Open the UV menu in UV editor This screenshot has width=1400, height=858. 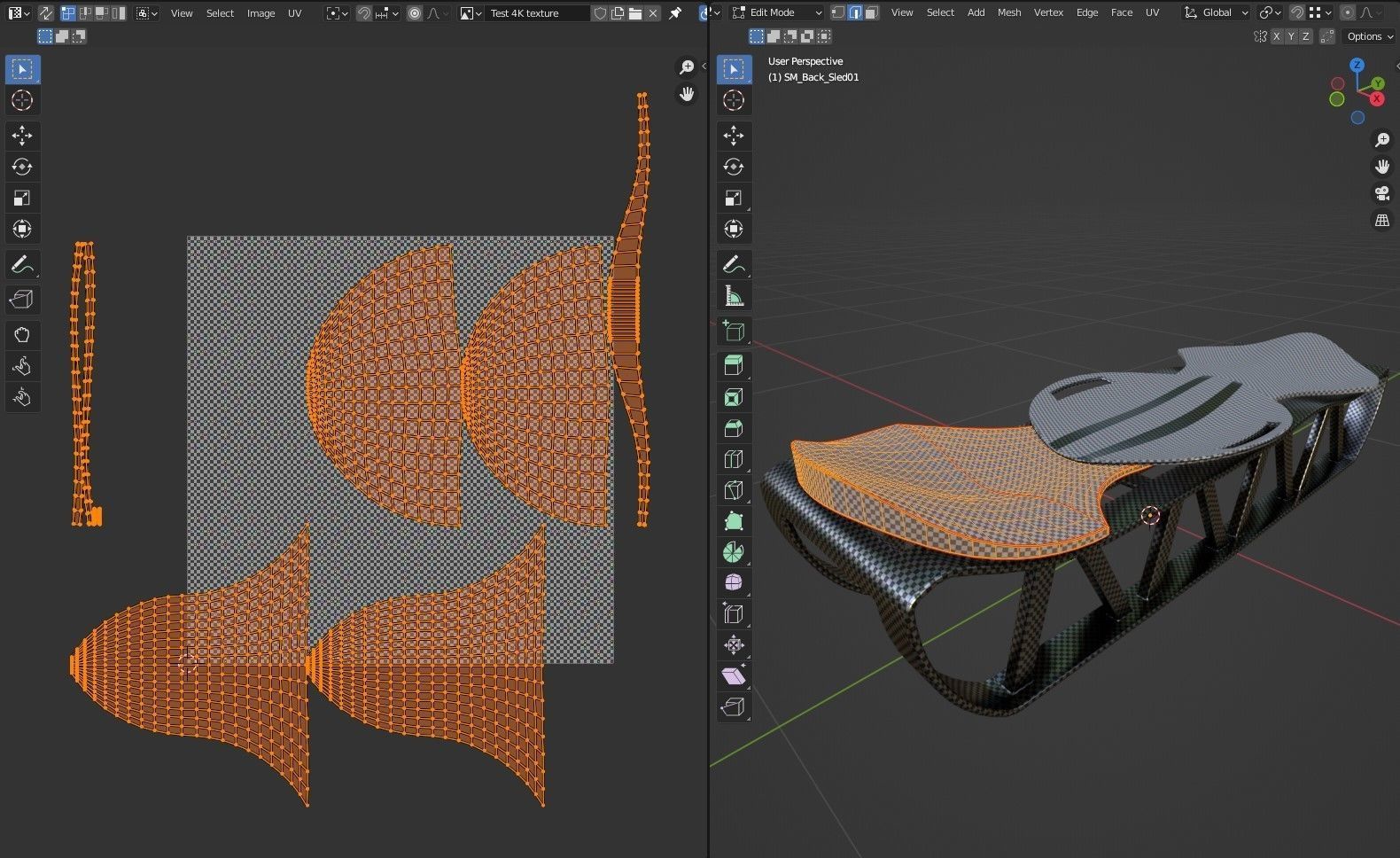pos(294,13)
